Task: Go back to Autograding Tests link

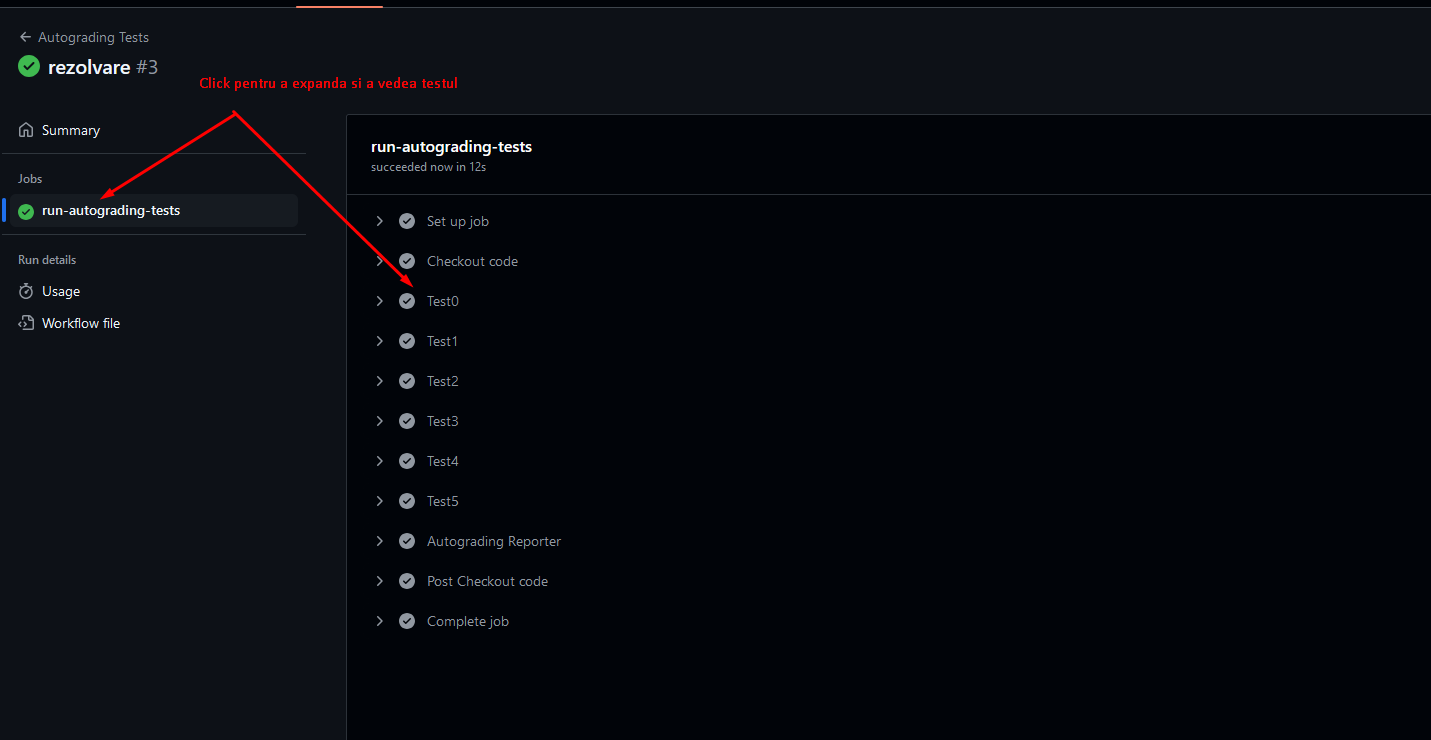Action: (x=93, y=37)
